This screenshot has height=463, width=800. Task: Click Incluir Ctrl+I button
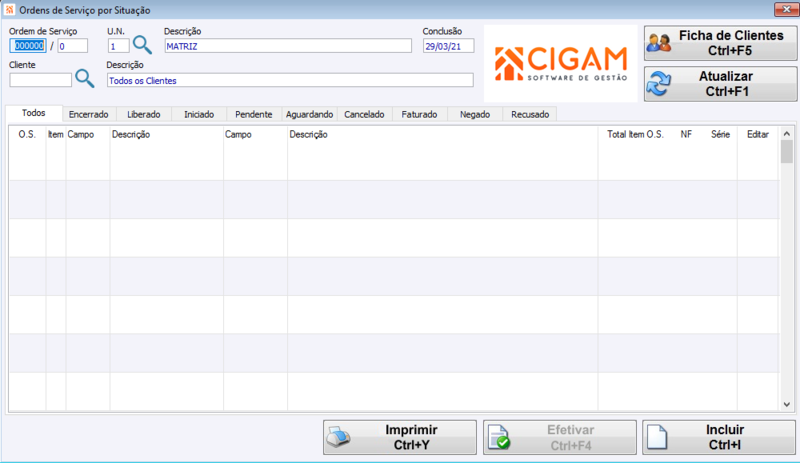pyautogui.click(x=719, y=437)
